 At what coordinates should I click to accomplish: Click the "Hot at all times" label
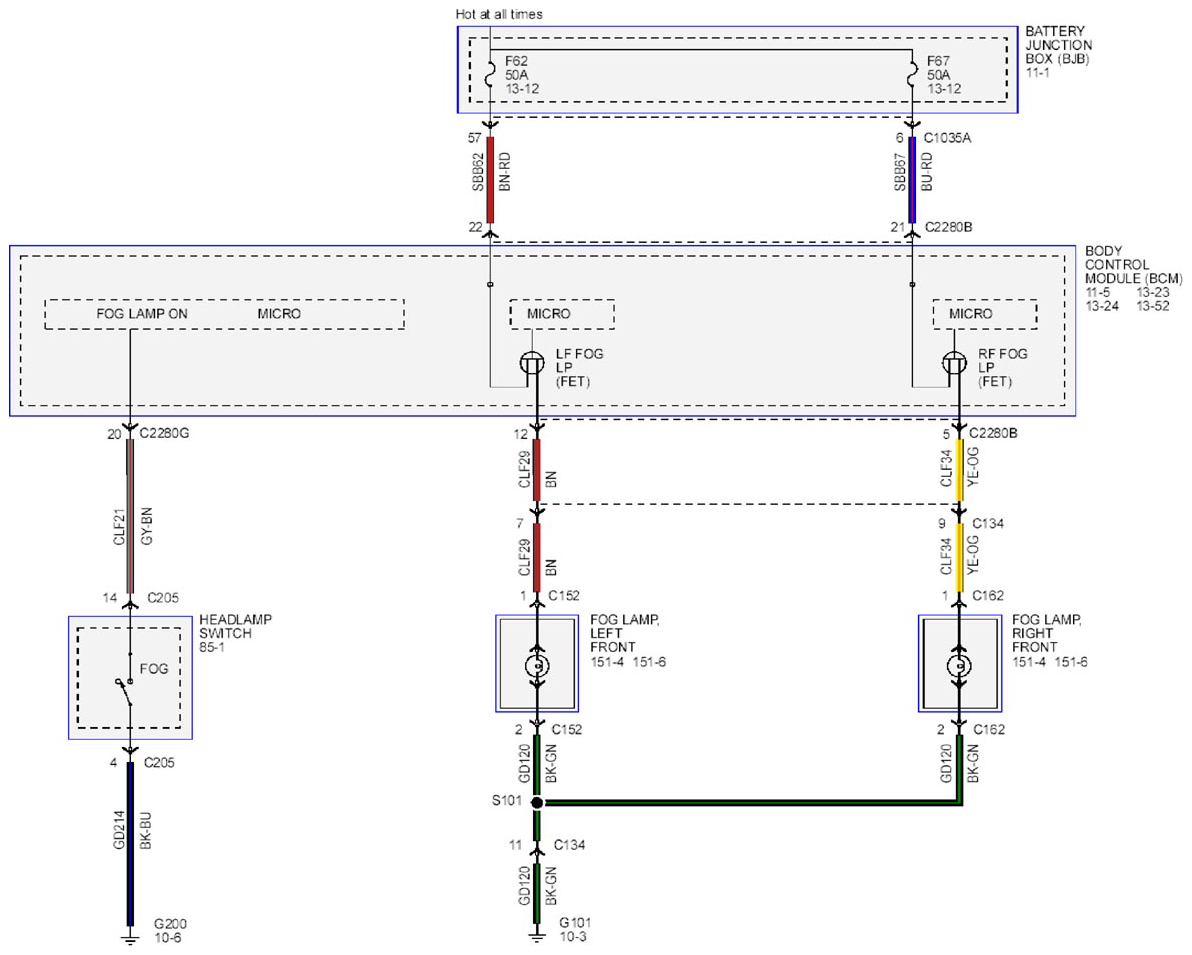tap(499, 14)
